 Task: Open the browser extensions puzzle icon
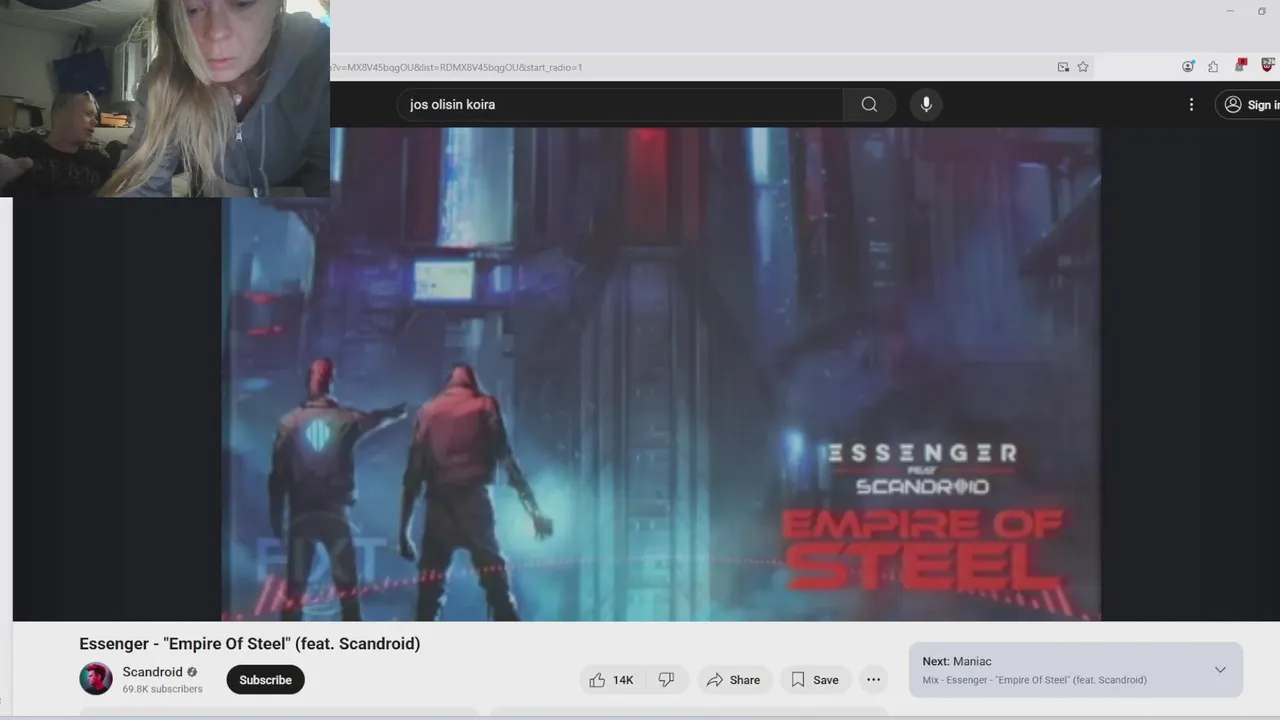[x=1213, y=67]
